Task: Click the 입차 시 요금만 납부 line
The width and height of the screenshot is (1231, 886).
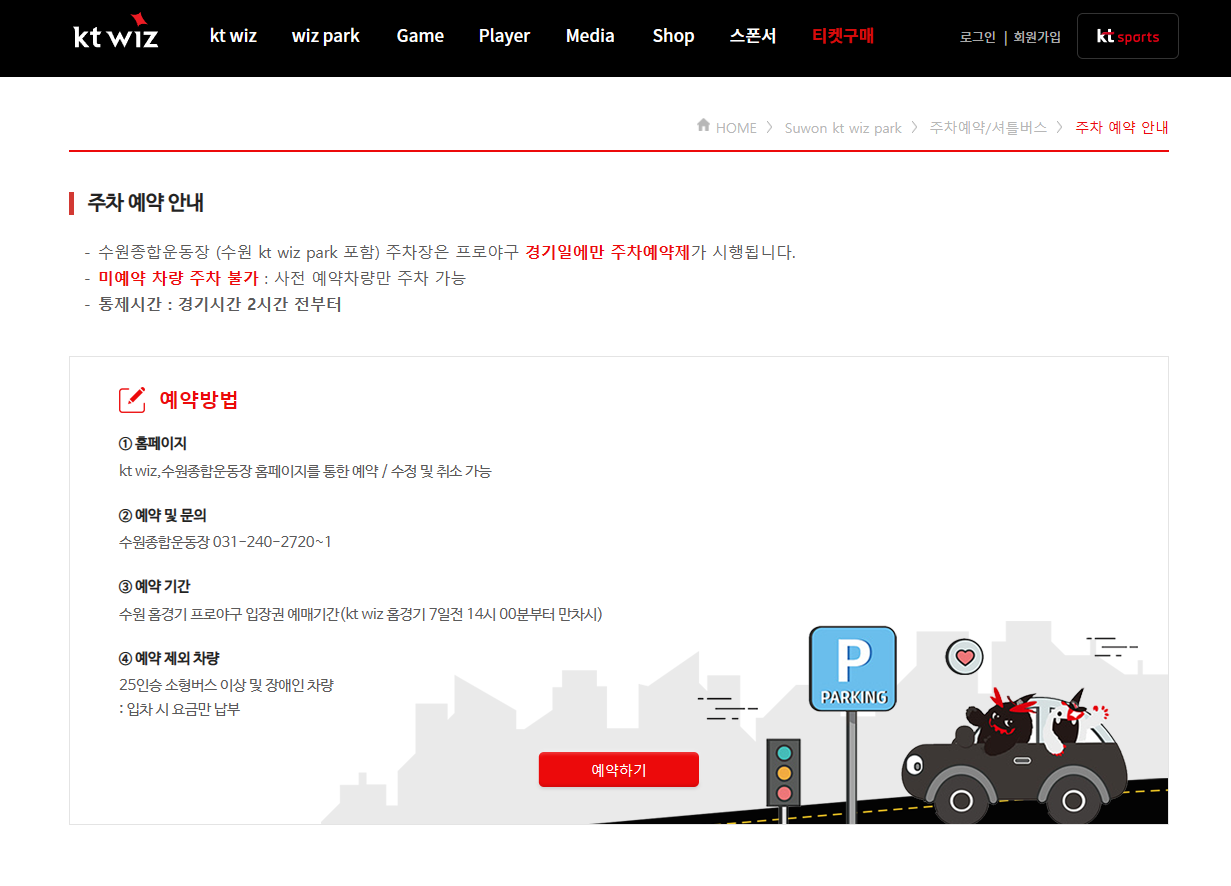Action: [179, 710]
